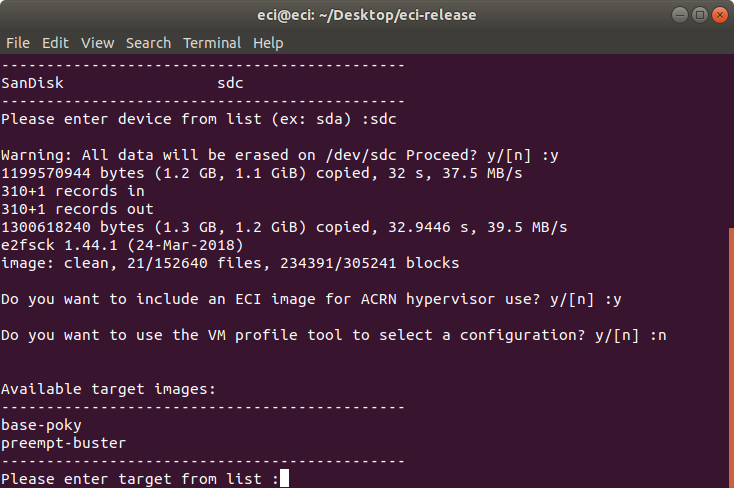
Task: Open the Help menu
Action: click(268, 43)
